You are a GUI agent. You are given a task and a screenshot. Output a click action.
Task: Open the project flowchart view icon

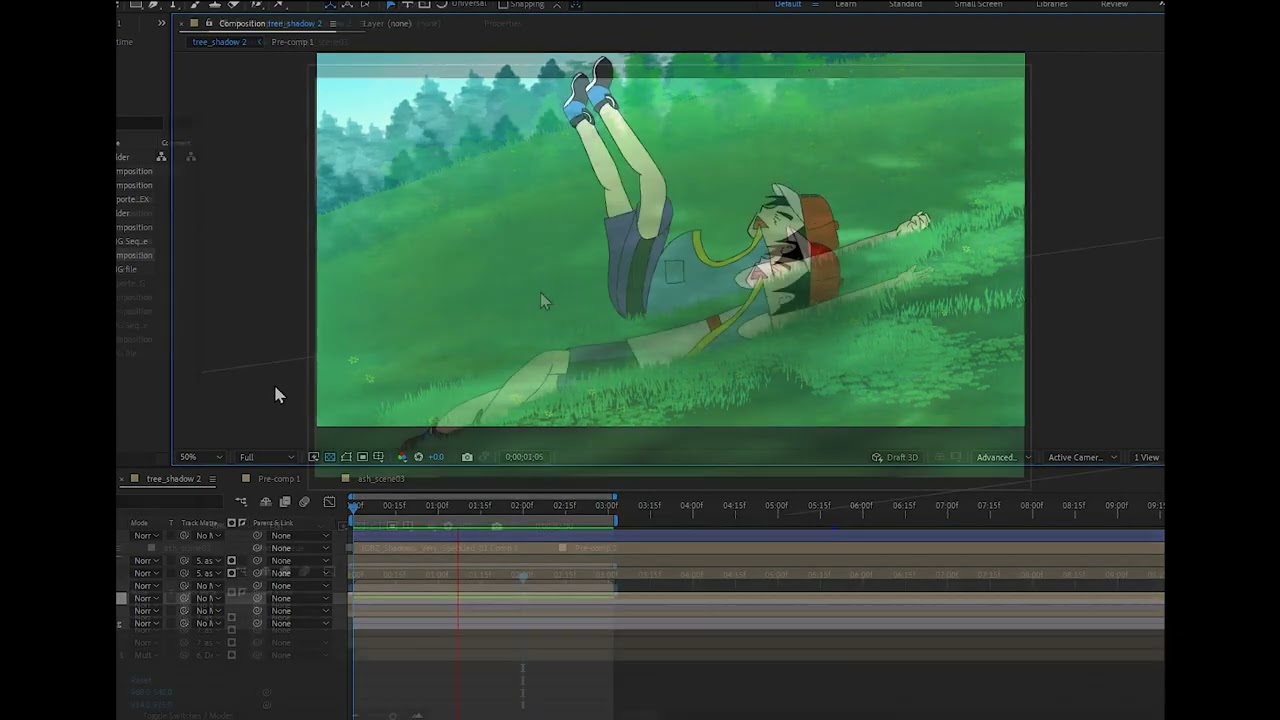click(x=161, y=157)
